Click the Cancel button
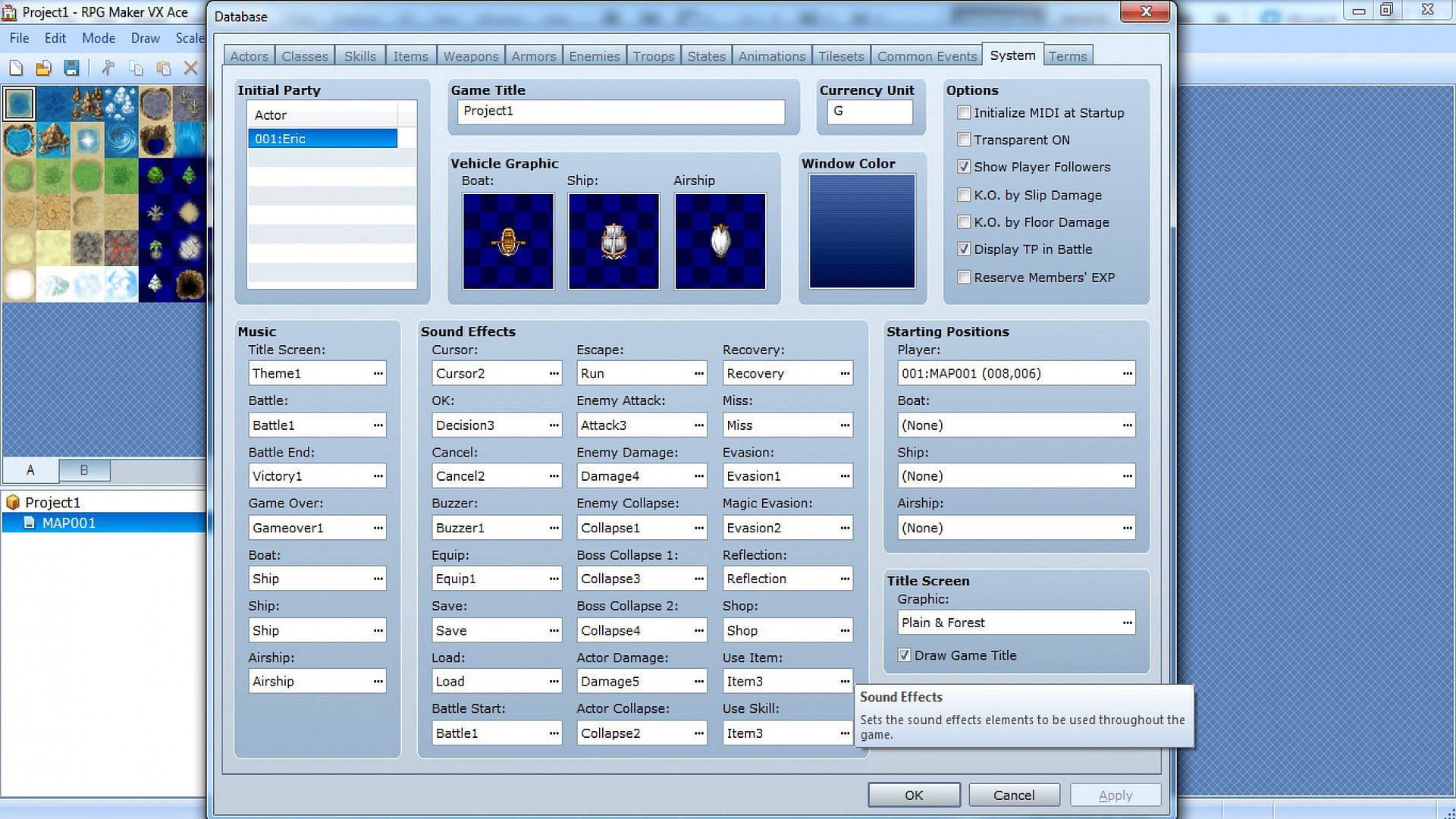 click(1013, 795)
